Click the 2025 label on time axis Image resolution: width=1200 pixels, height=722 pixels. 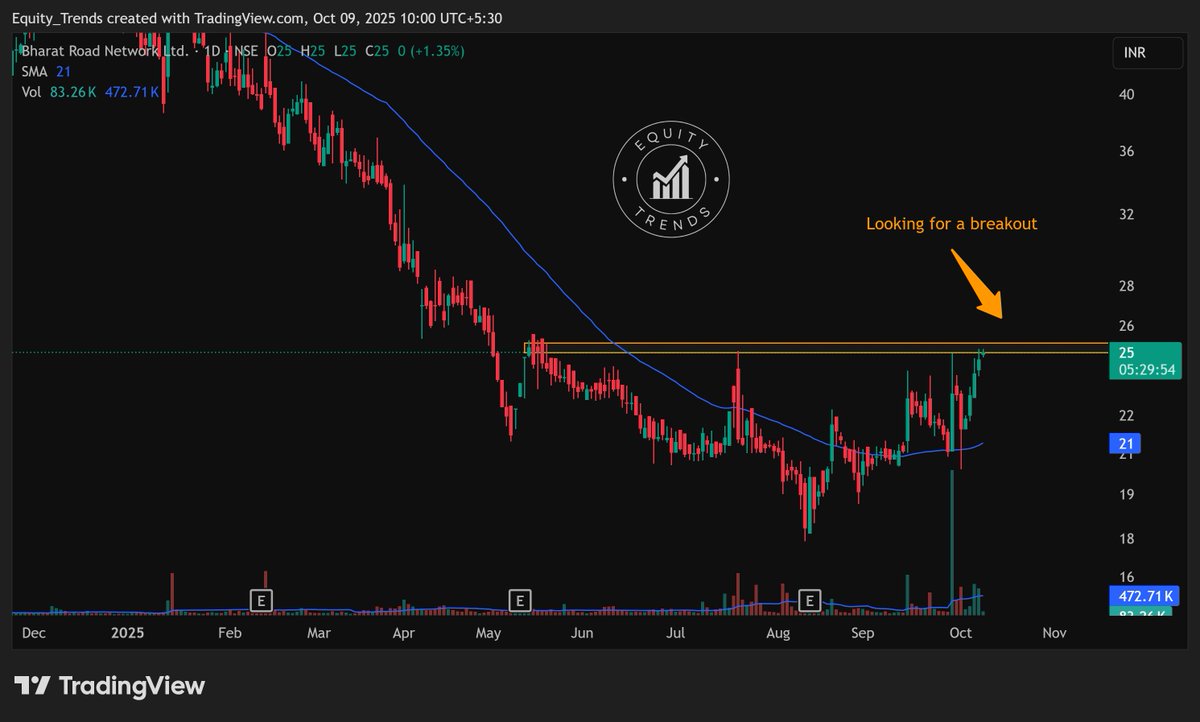point(128,633)
